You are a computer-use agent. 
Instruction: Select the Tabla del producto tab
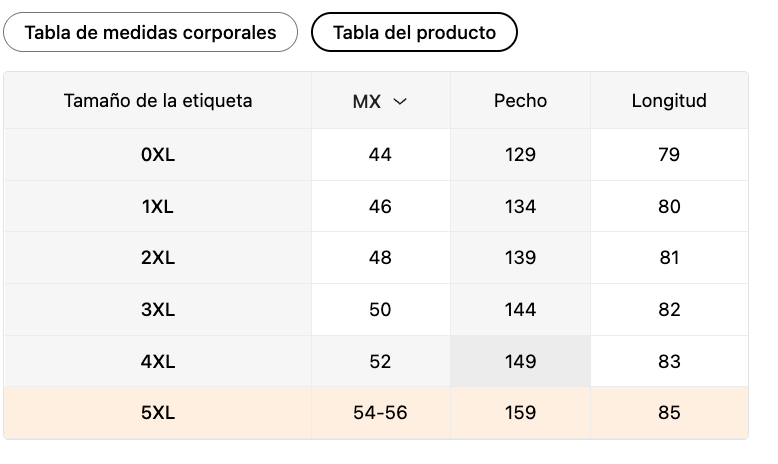pyautogui.click(x=414, y=32)
